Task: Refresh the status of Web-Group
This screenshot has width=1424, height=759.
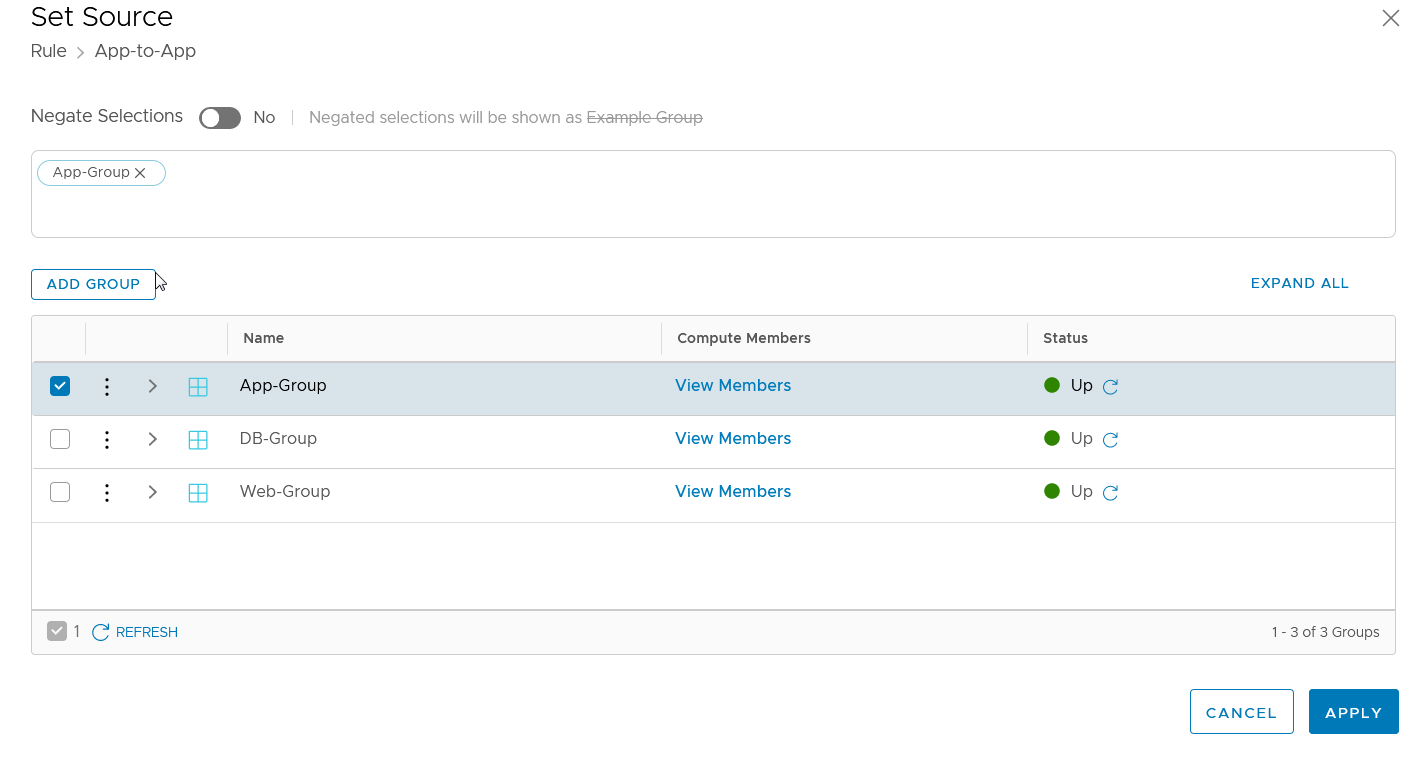Action: coord(1110,493)
